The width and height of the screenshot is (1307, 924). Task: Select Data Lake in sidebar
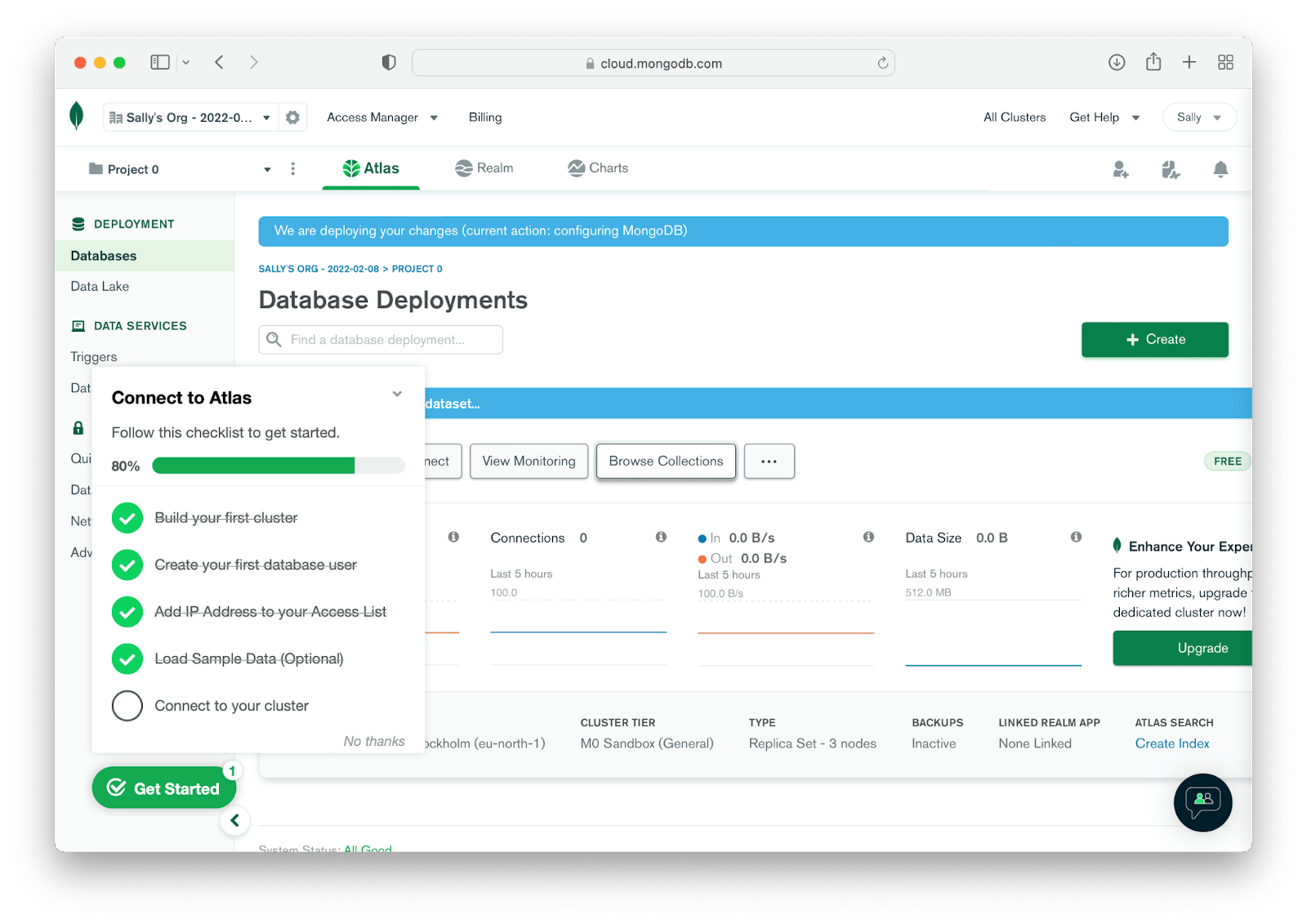click(100, 287)
